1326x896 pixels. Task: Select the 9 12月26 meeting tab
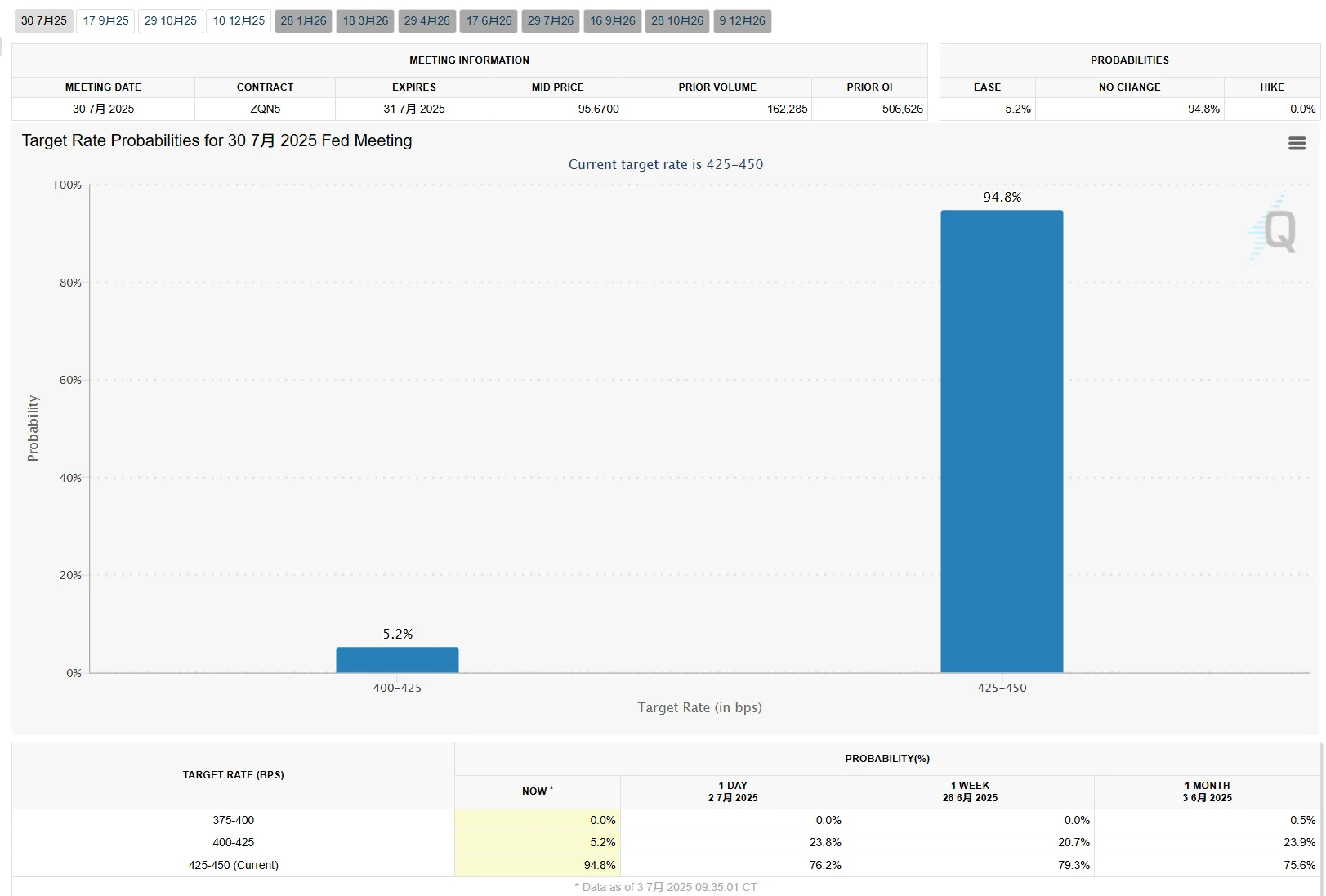coord(743,20)
